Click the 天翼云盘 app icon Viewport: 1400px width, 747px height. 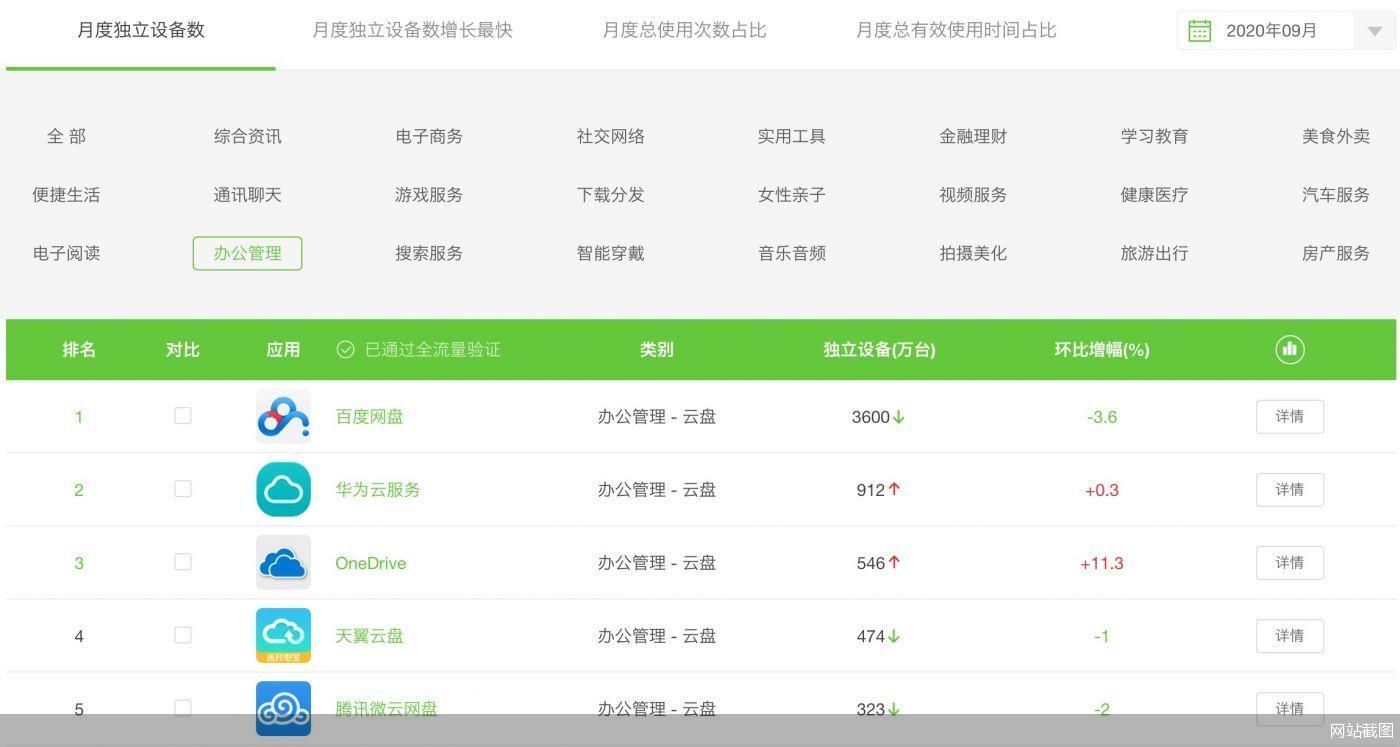tap(283, 635)
